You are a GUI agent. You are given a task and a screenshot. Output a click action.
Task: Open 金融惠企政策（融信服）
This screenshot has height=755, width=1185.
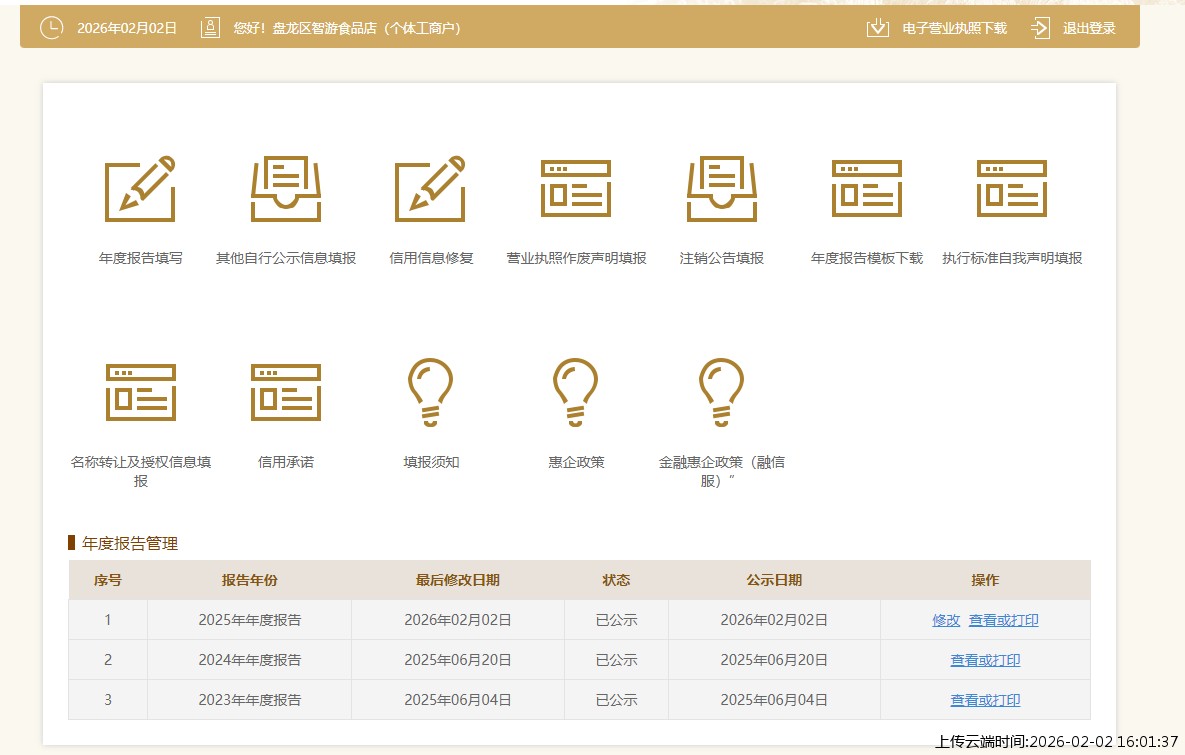[x=721, y=390]
